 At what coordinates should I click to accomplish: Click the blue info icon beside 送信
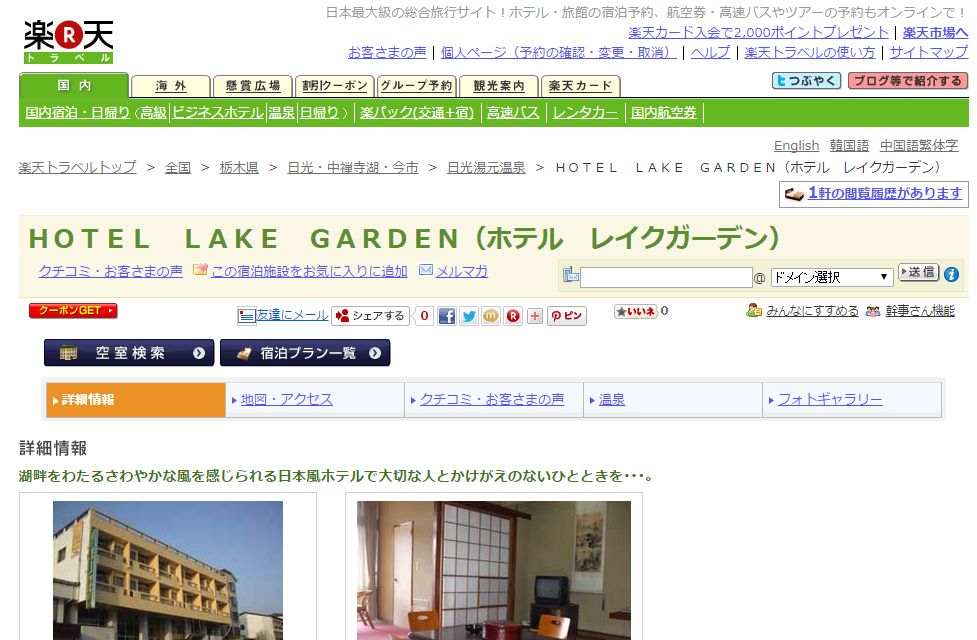(x=951, y=274)
